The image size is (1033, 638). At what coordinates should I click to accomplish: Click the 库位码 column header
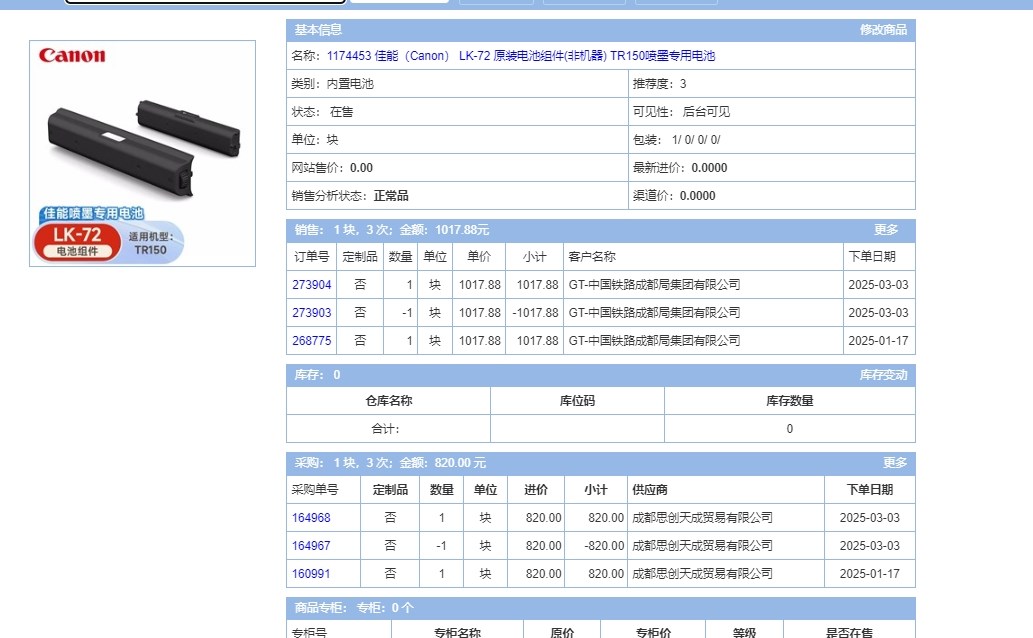coord(577,401)
